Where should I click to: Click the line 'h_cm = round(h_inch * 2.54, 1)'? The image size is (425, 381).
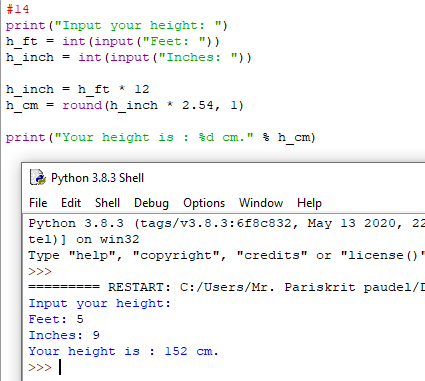click(x=125, y=105)
